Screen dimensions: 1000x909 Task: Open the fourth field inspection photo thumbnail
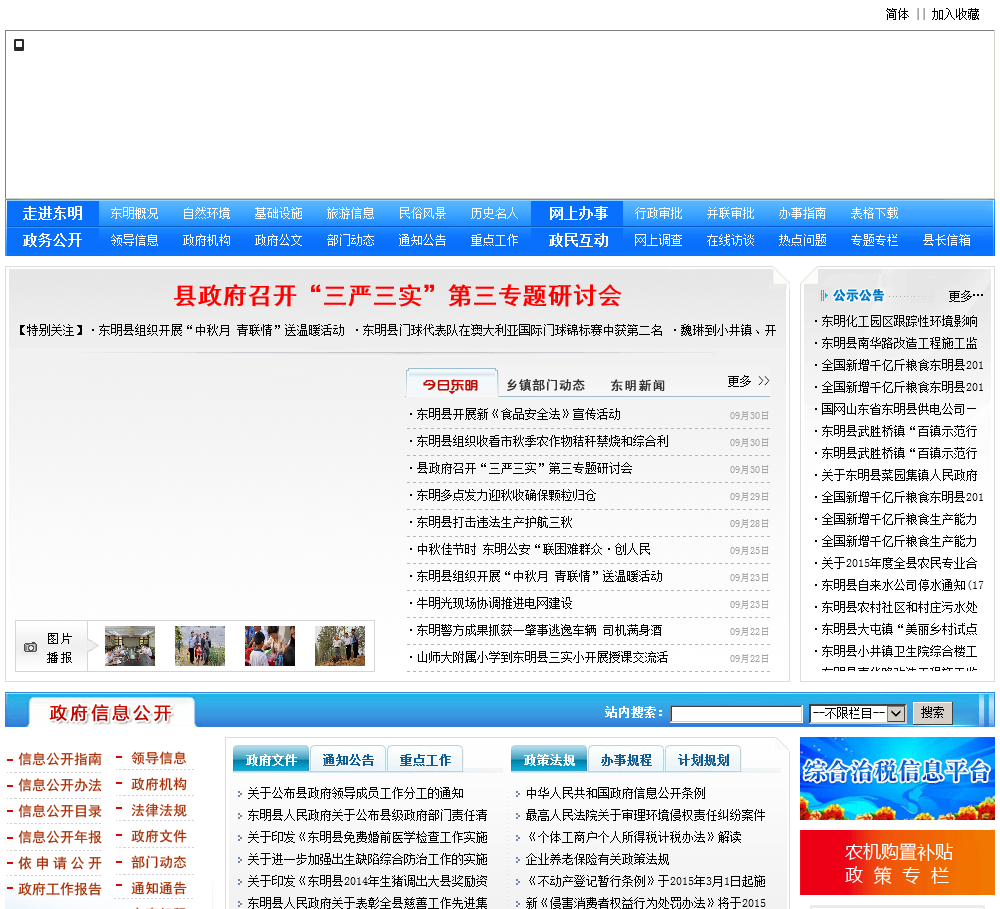coord(340,646)
